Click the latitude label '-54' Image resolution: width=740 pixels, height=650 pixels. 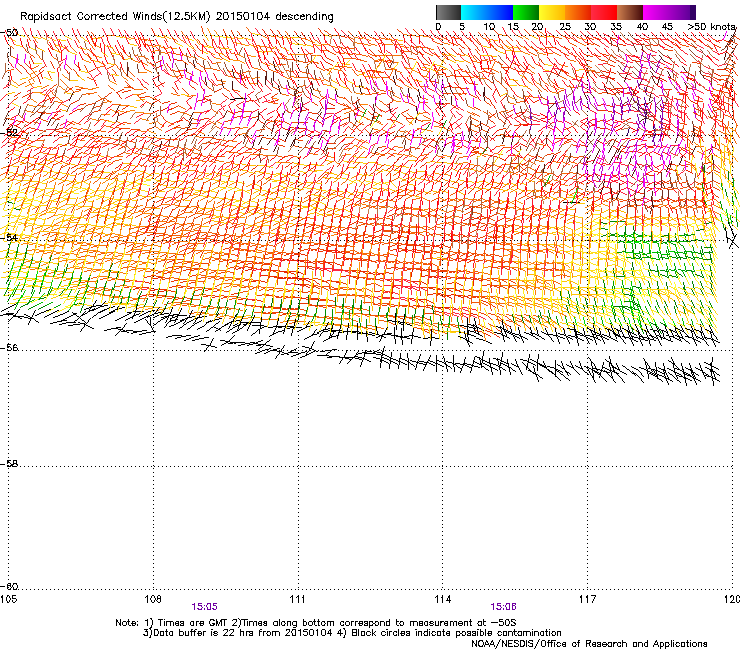[9, 237]
